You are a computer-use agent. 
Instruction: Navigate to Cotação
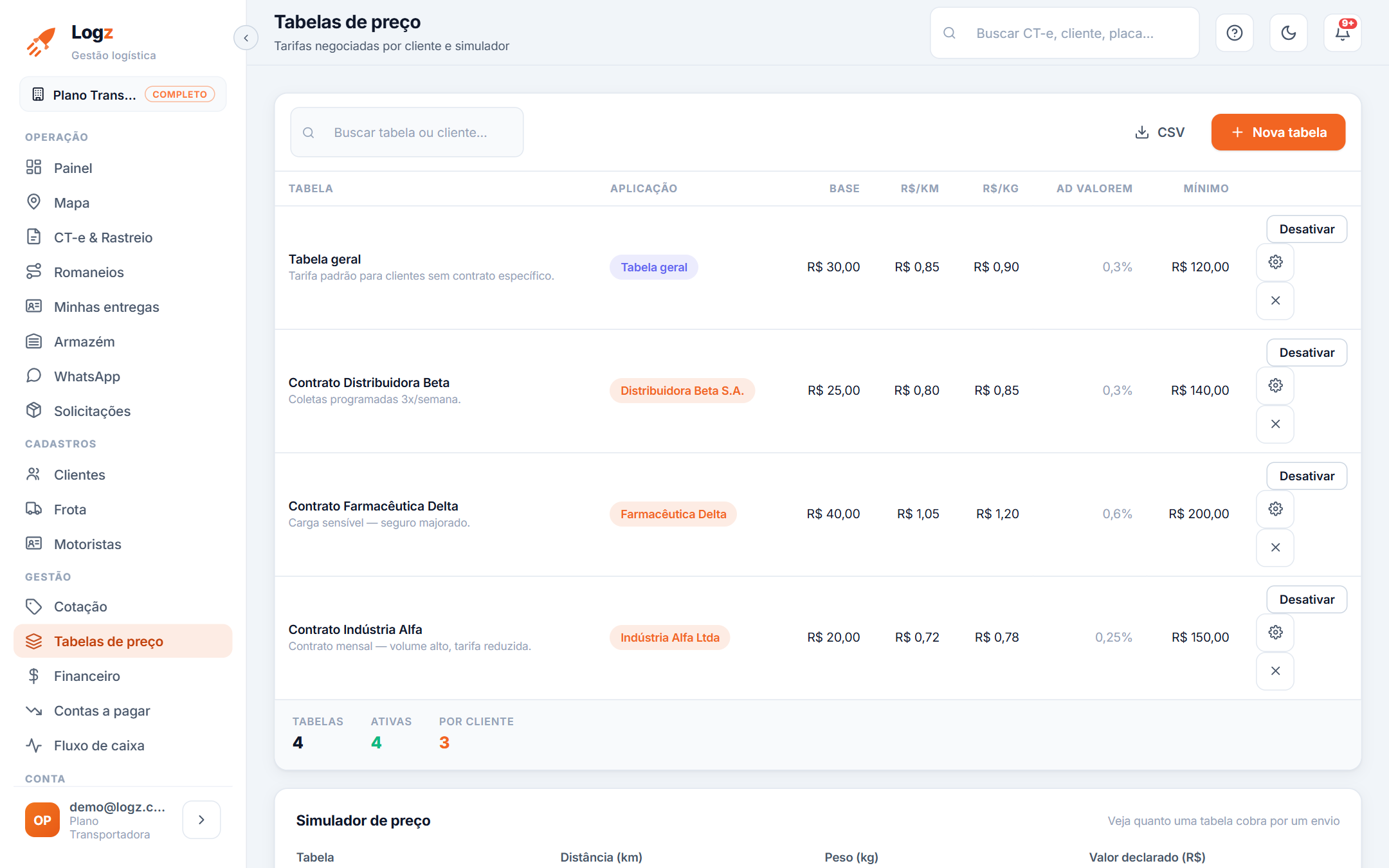tap(123, 606)
